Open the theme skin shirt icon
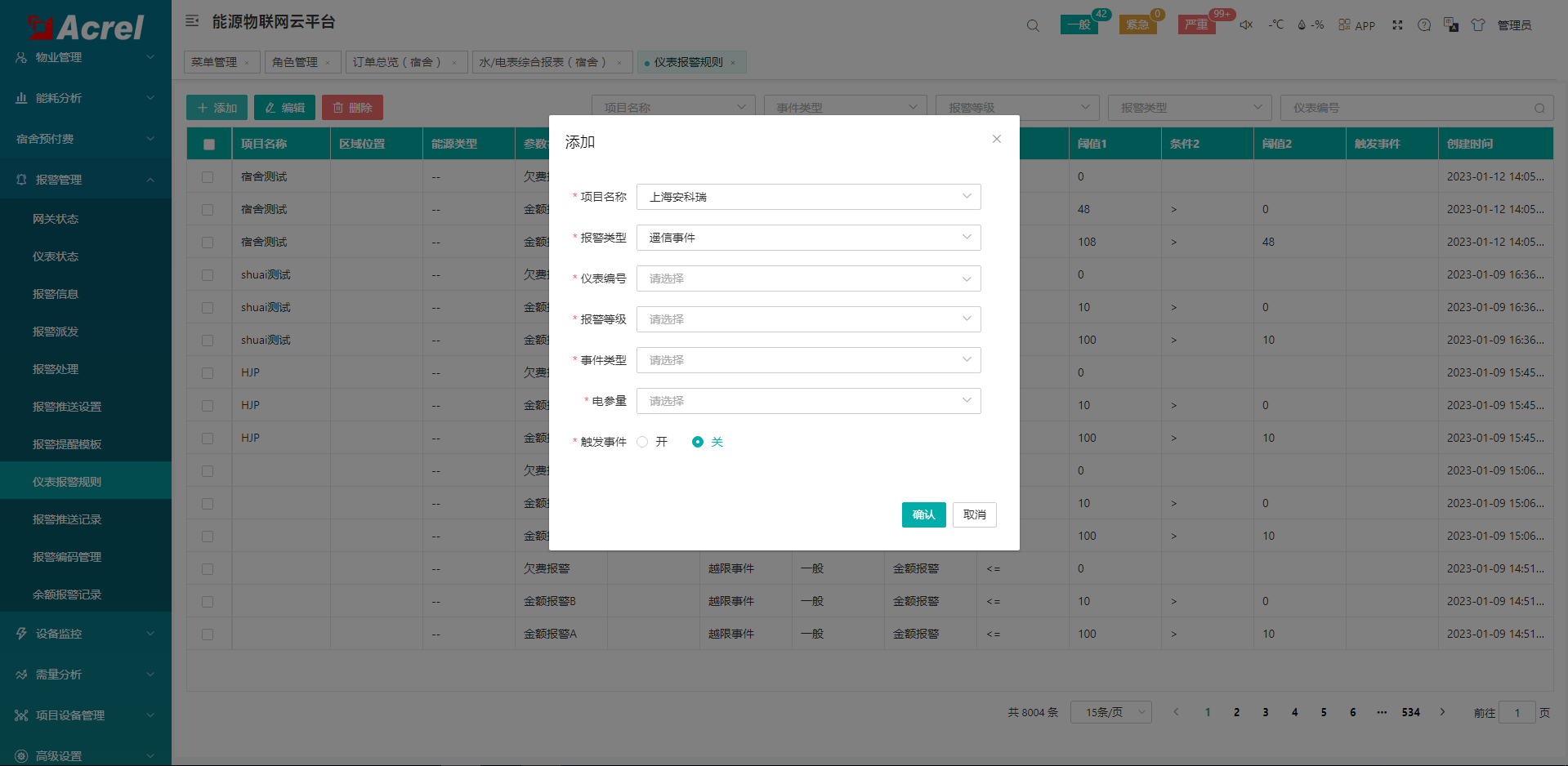 tap(1478, 24)
